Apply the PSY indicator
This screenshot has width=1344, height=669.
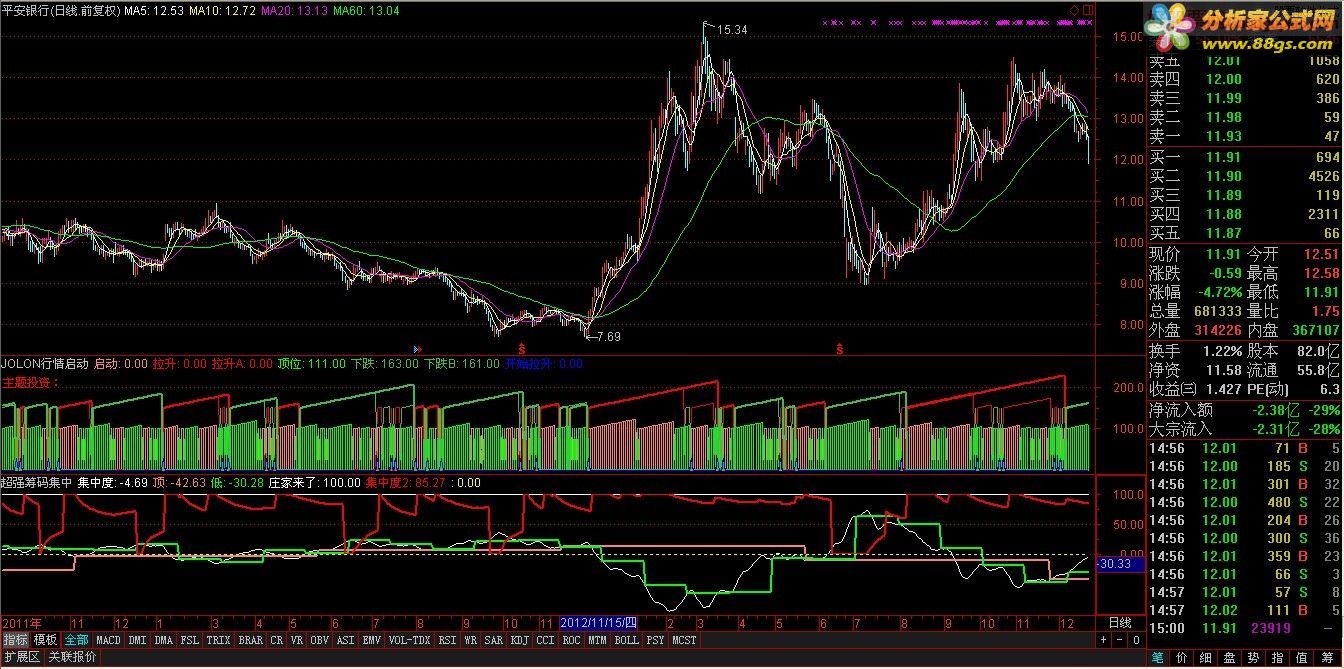[x=656, y=640]
